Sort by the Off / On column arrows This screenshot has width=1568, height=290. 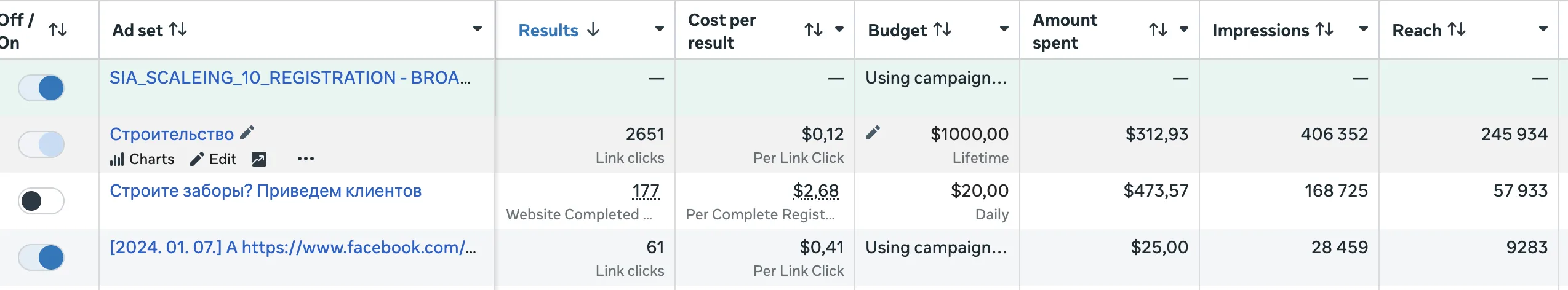58,29
